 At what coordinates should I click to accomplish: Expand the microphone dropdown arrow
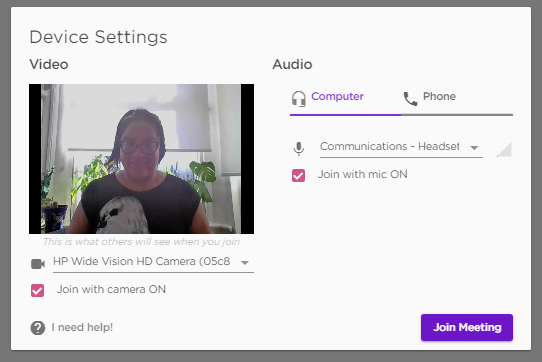(474, 148)
